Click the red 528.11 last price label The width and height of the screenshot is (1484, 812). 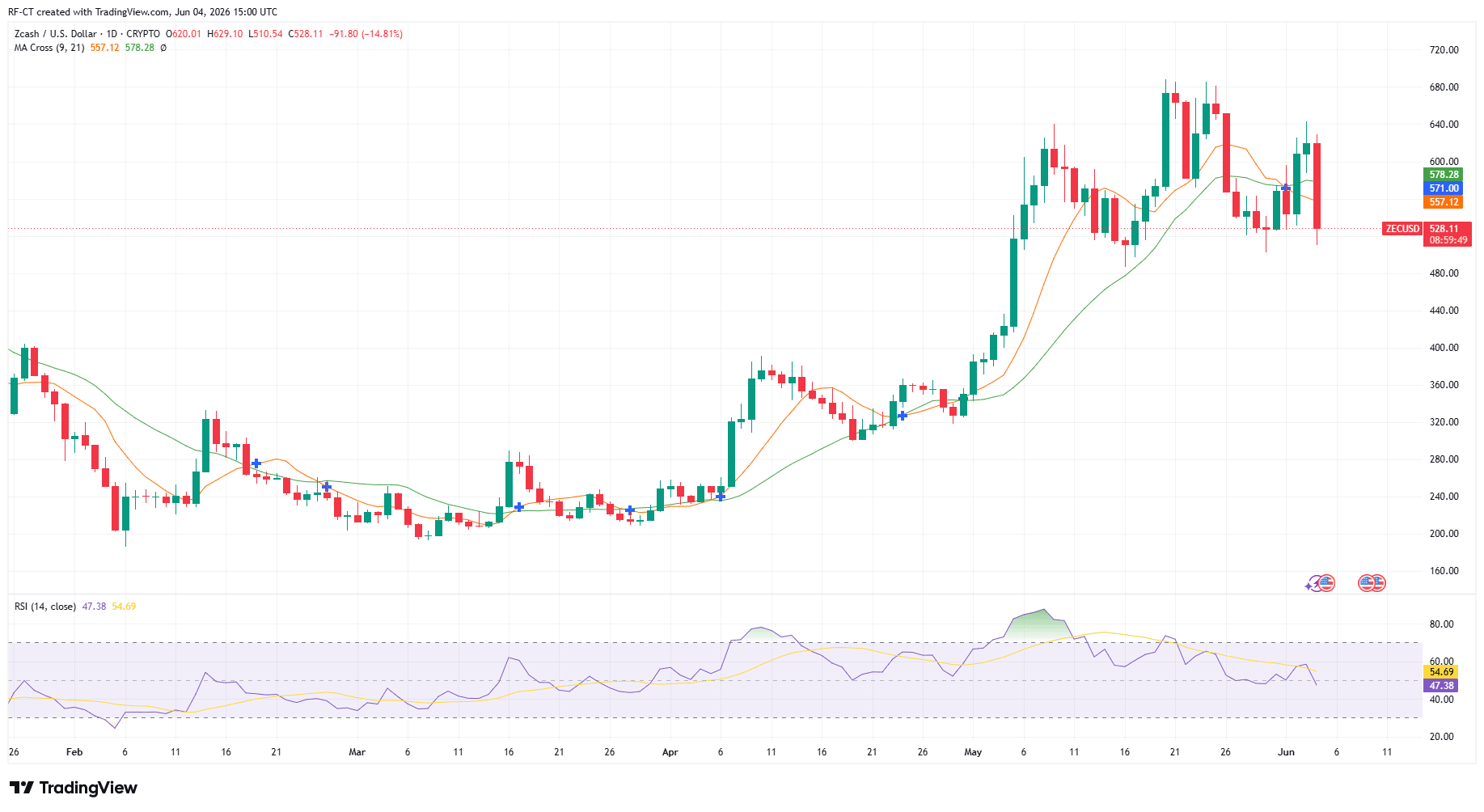(x=1445, y=229)
